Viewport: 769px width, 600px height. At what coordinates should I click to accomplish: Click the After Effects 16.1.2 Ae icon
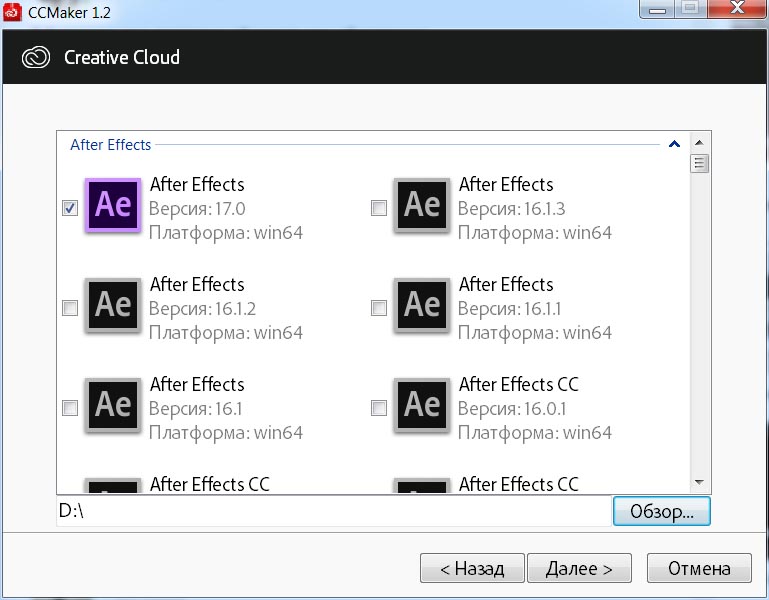(113, 305)
